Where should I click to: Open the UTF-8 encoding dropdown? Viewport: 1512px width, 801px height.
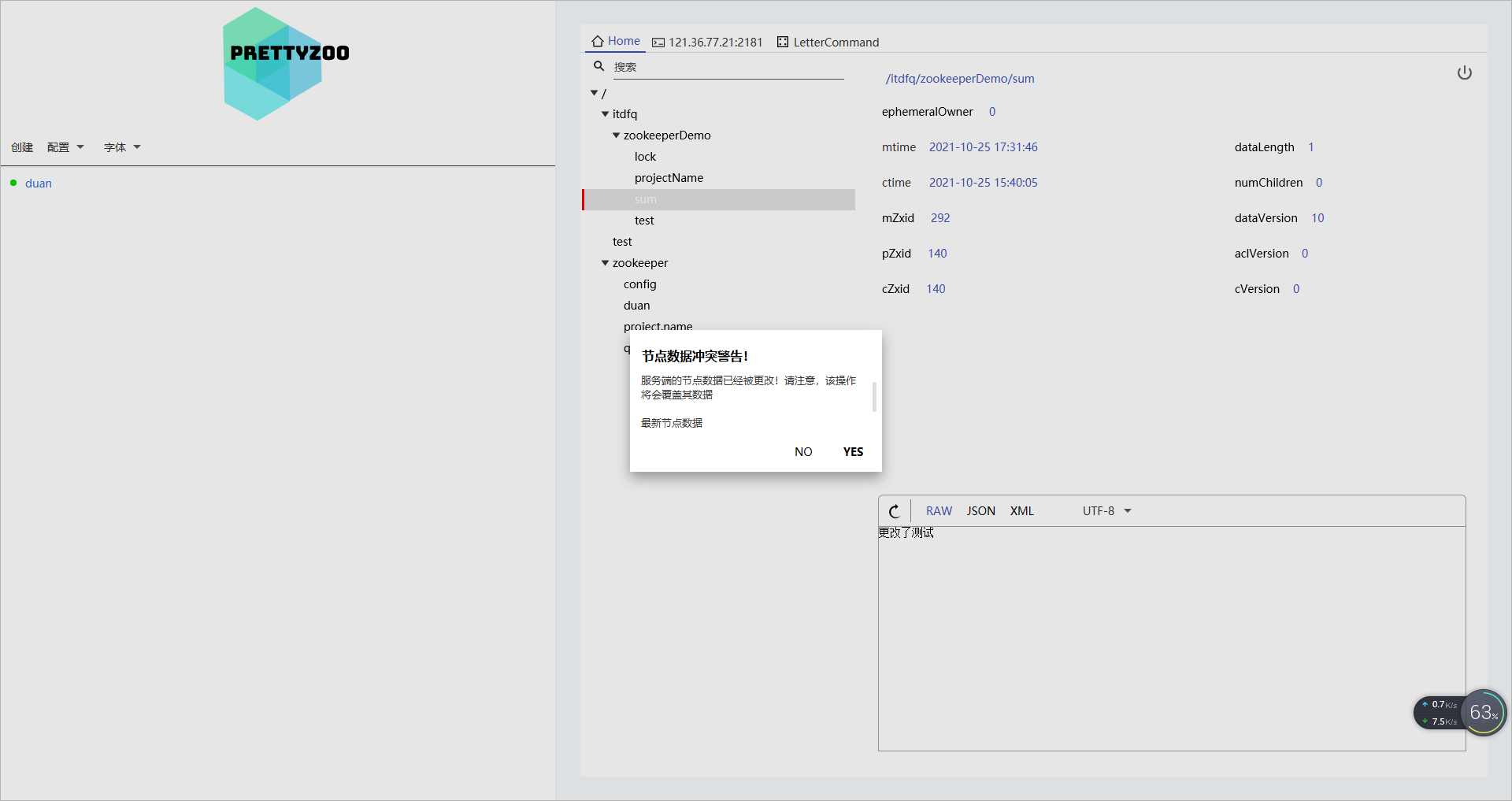(x=1106, y=511)
